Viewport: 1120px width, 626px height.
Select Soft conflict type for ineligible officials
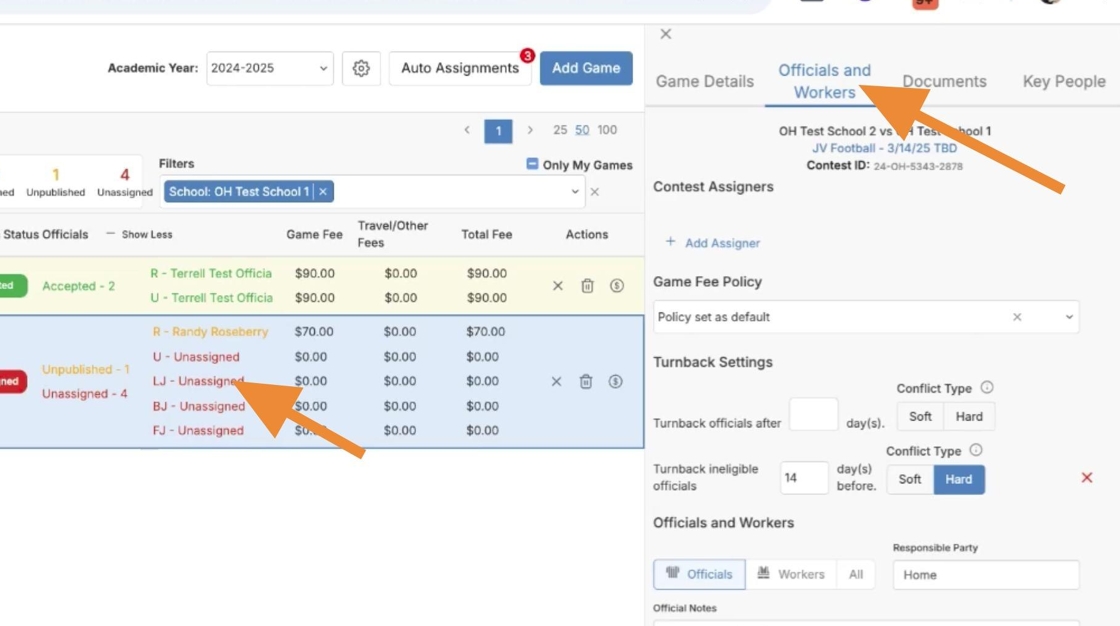click(910, 479)
